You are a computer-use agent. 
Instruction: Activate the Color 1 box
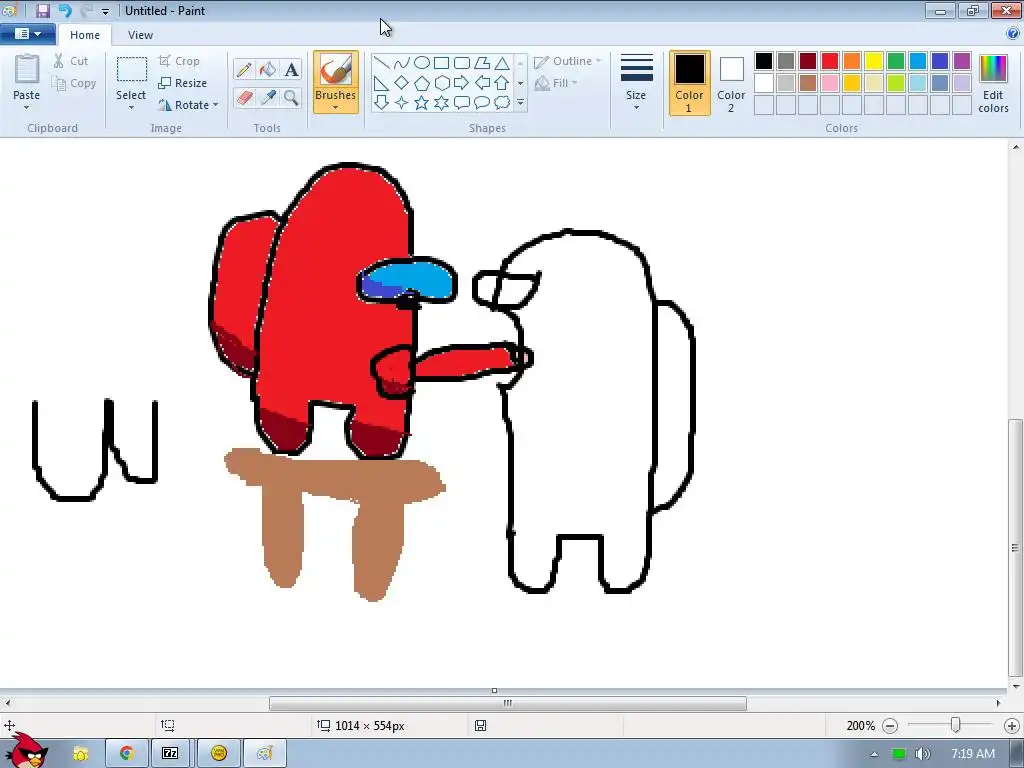pos(690,83)
